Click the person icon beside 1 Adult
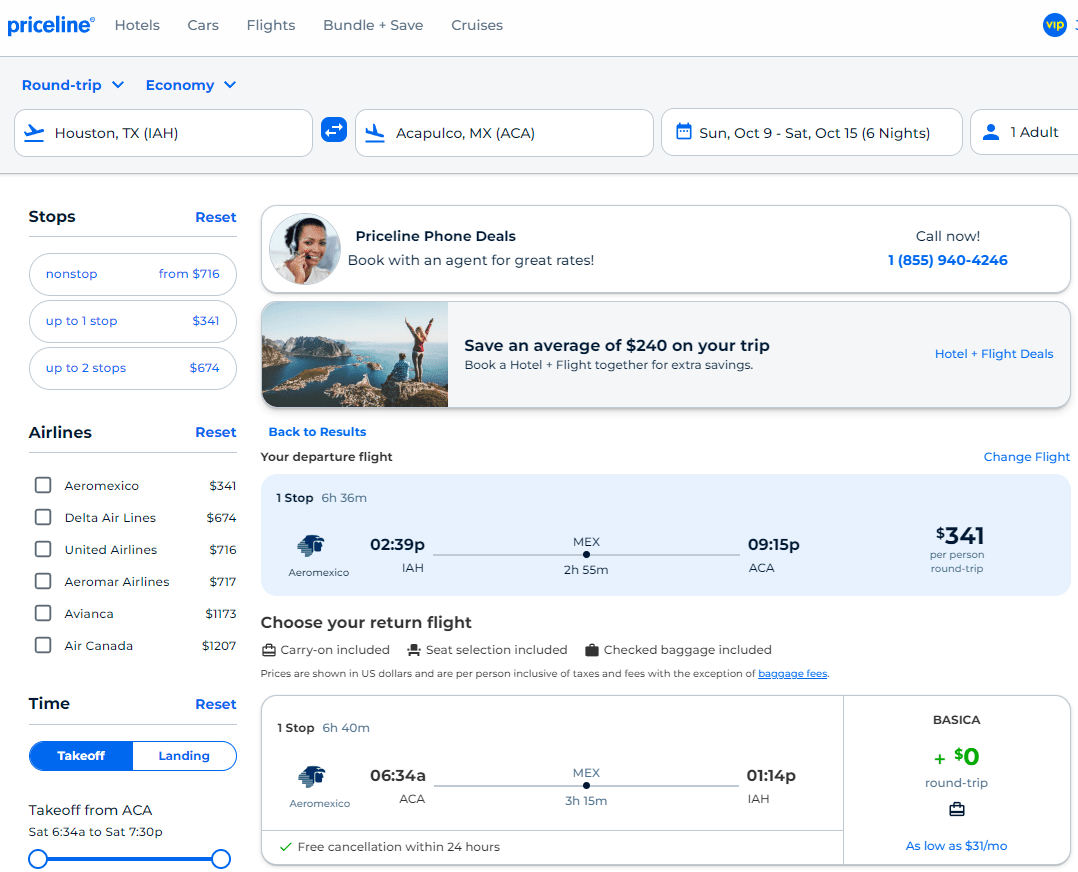The width and height of the screenshot is (1078, 872). click(991, 132)
